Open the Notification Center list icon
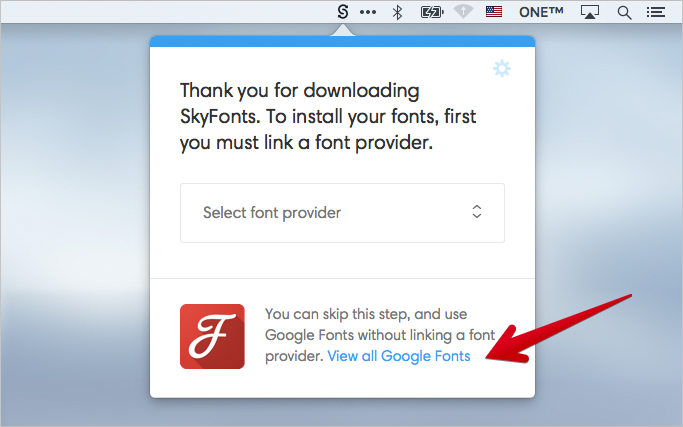The height and width of the screenshot is (427, 683). click(x=655, y=12)
